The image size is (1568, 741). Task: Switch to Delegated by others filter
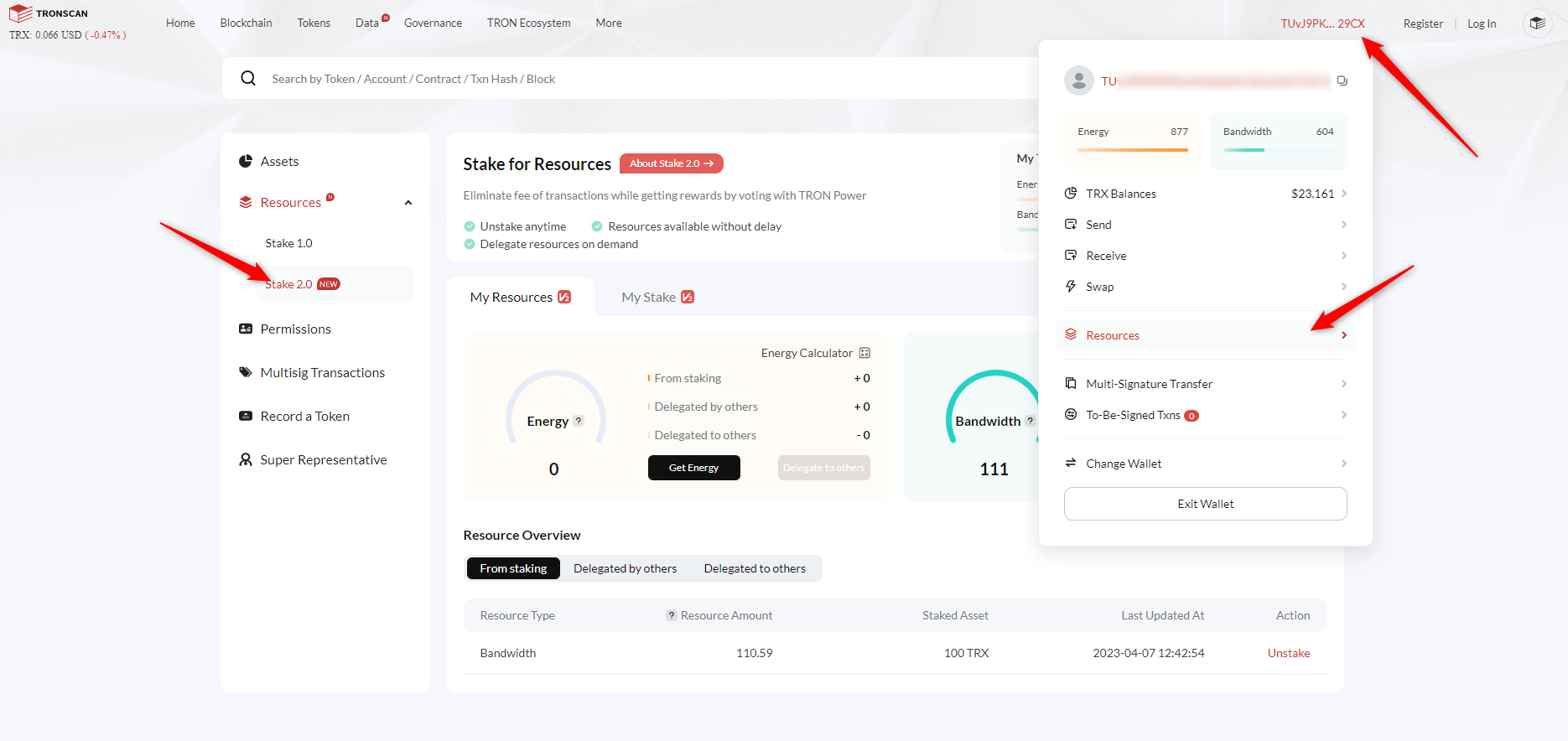click(625, 568)
